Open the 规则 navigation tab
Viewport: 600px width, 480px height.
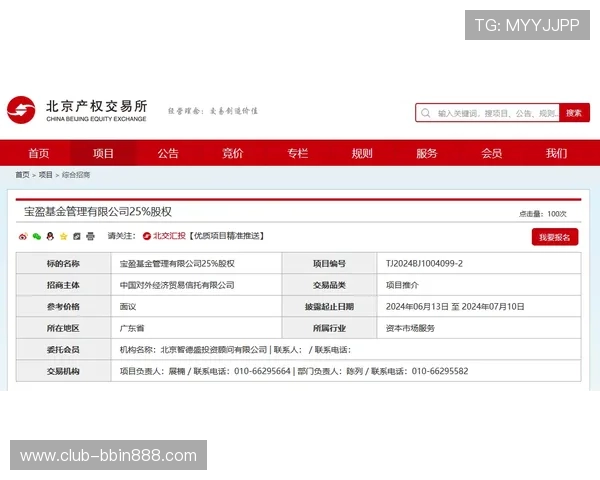pyautogui.click(x=362, y=153)
